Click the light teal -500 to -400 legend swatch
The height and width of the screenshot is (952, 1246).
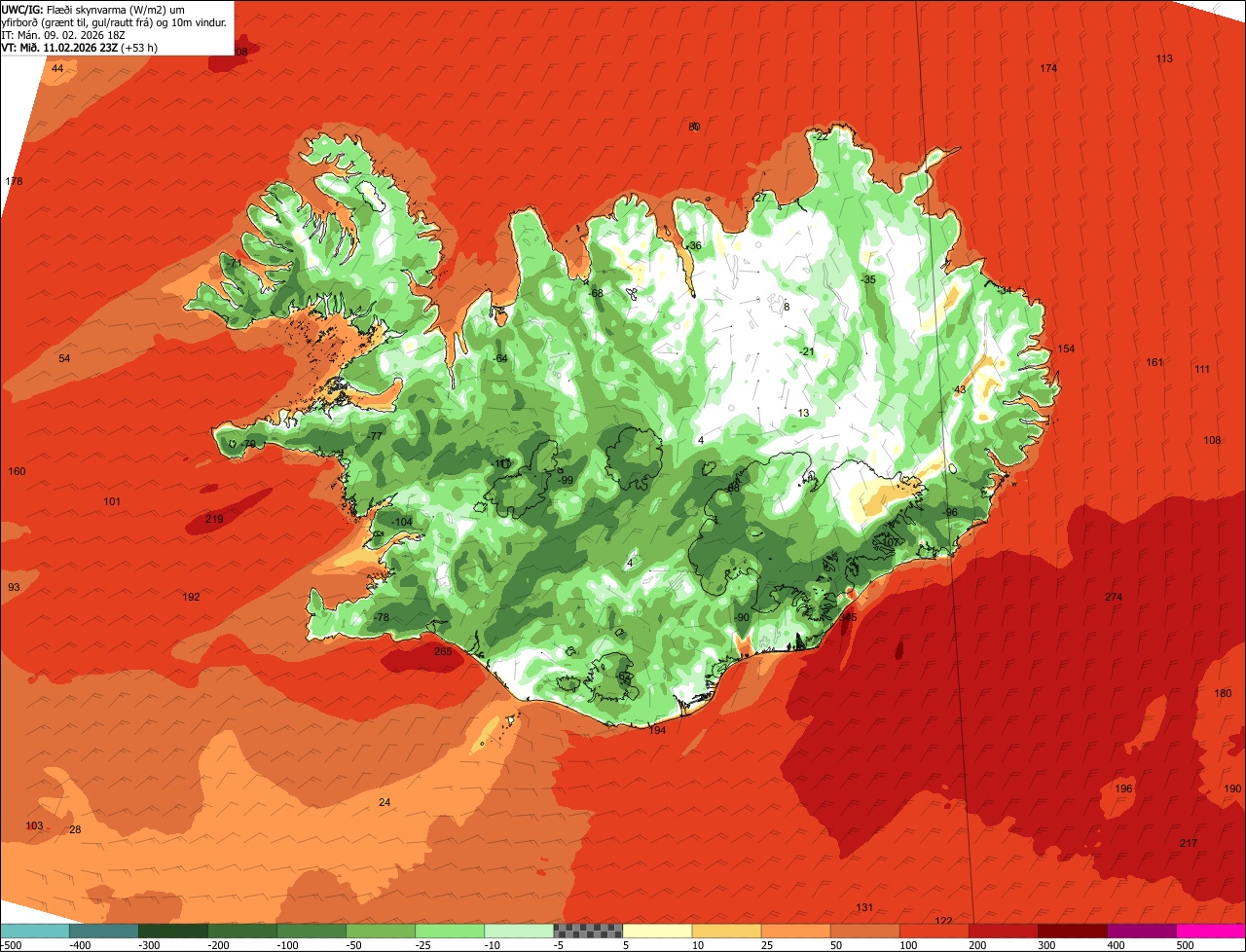pyautogui.click(x=35, y=931)
